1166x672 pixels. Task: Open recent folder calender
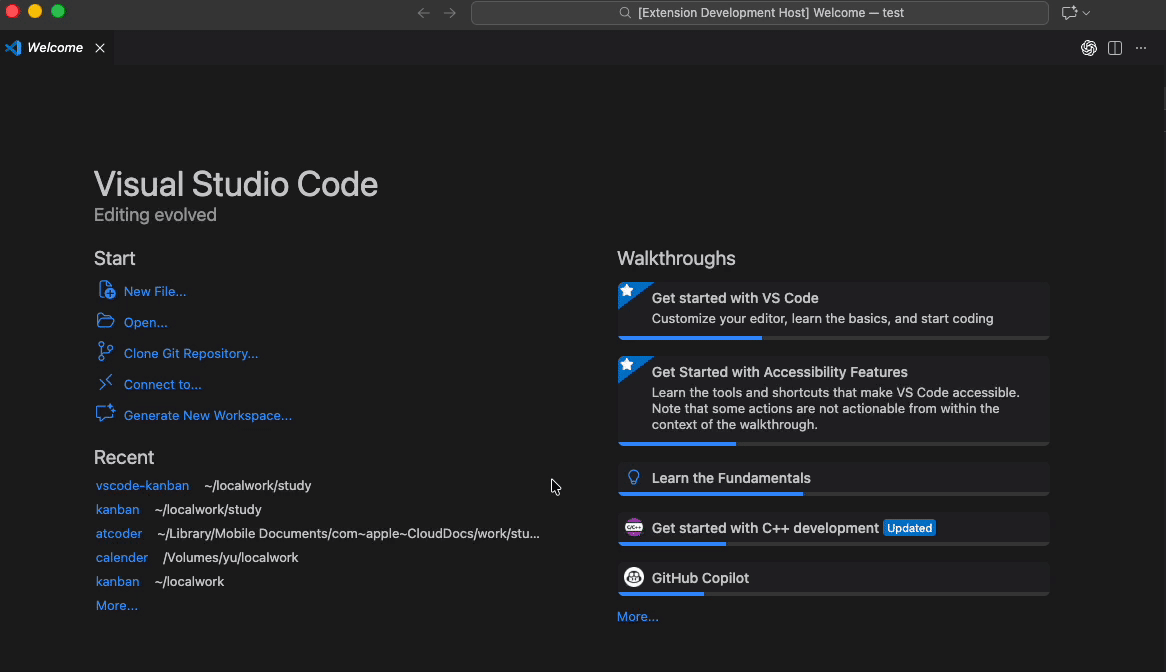pos(122,558)
